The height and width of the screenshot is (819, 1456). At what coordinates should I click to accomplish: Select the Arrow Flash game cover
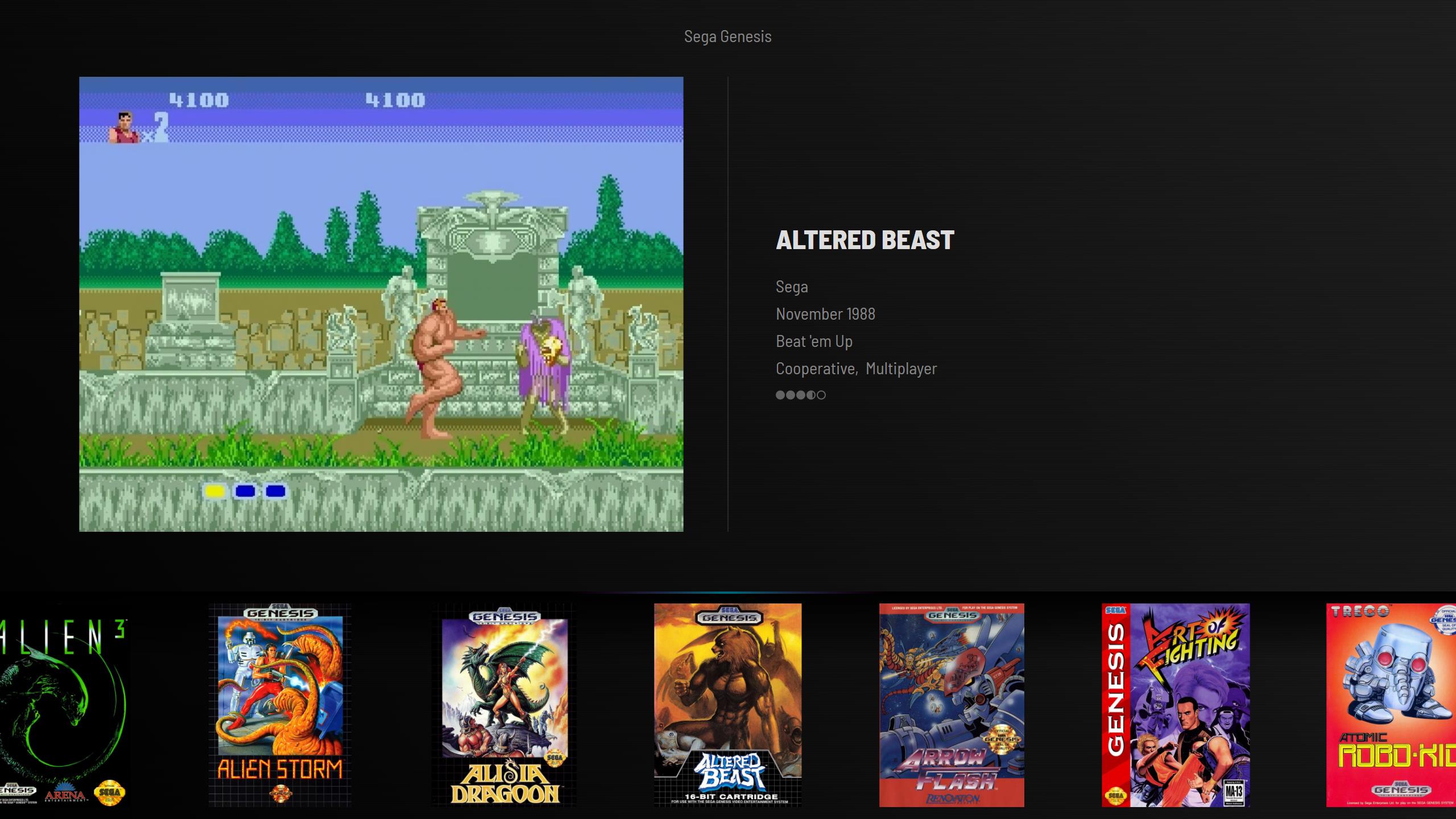point(952,705)
